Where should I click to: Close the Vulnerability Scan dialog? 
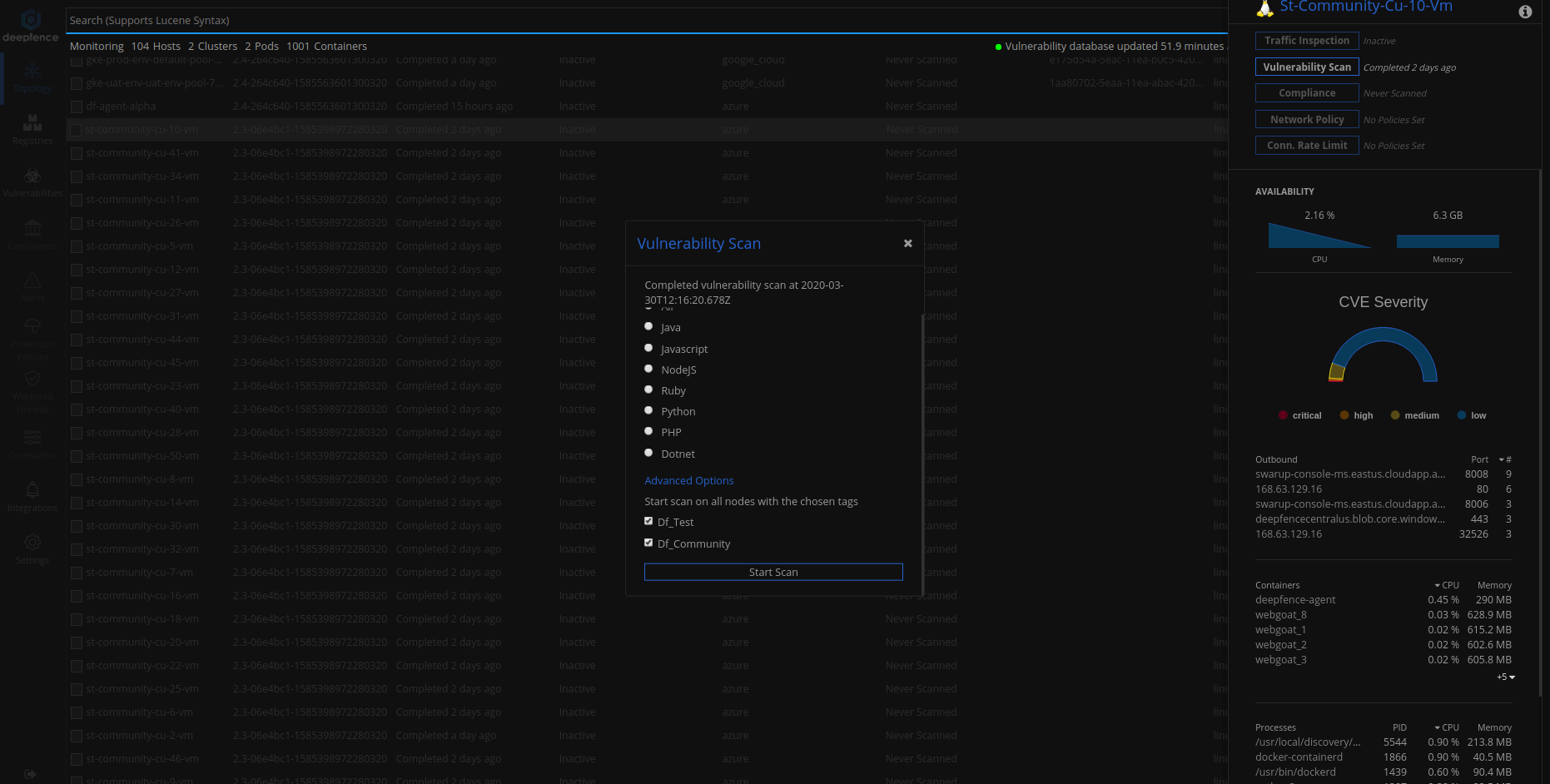pyautogui.click(x=908, y=243)
